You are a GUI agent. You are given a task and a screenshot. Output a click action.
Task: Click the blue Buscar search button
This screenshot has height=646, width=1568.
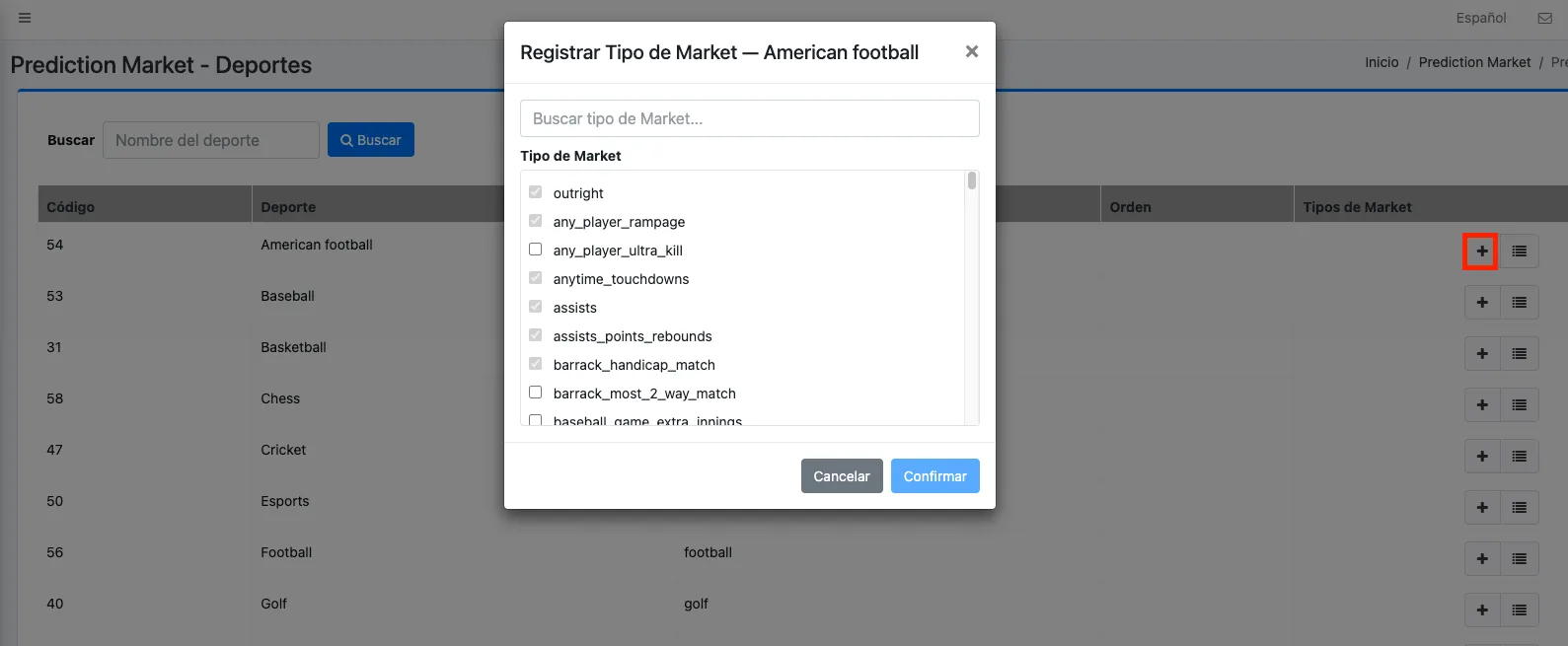[x=371, y=140]
